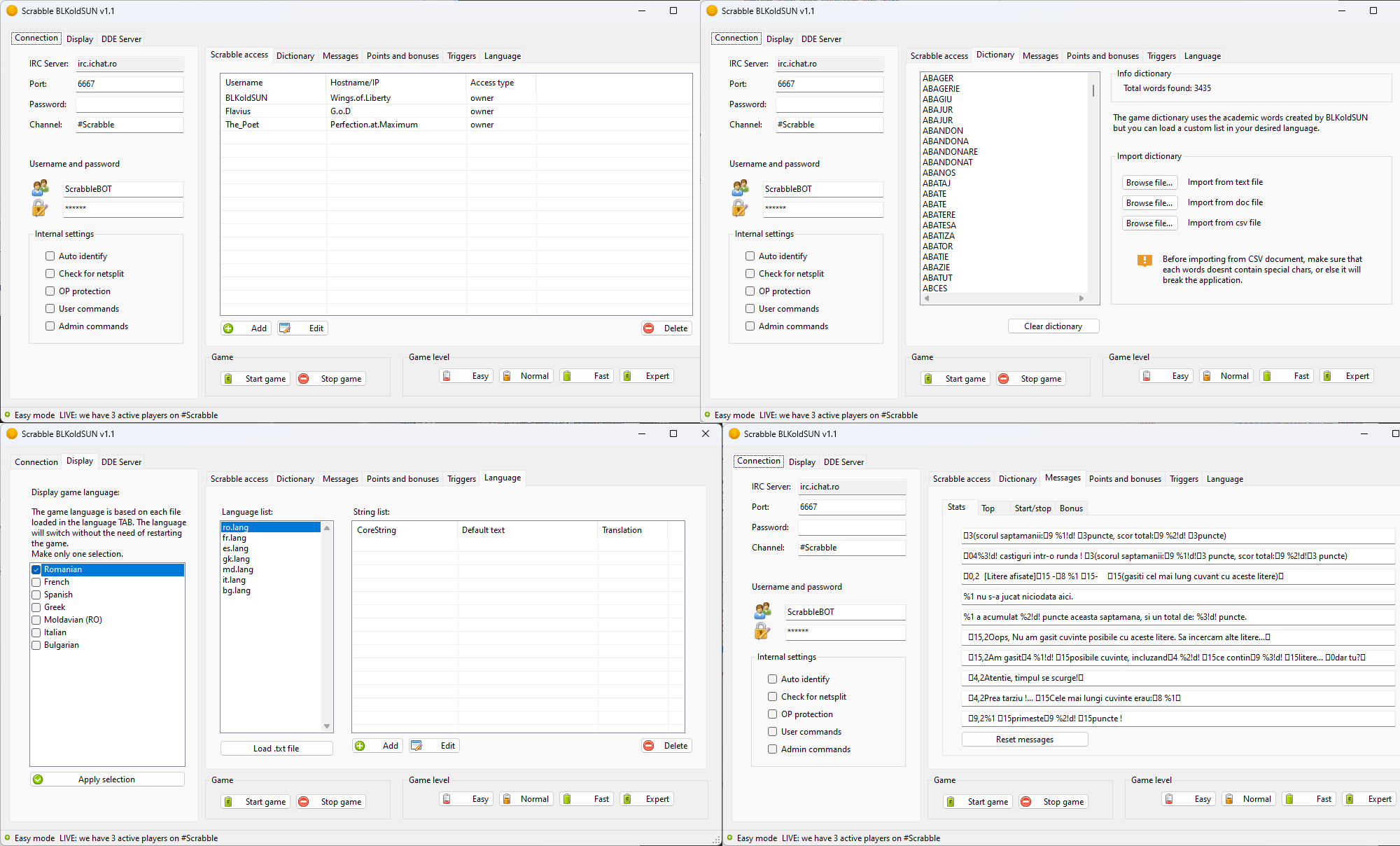This screenshot has height=846, width=1400.
Task: Switch to Bonus sub-tab in Messages
Action: click(x=1071, y=508)
